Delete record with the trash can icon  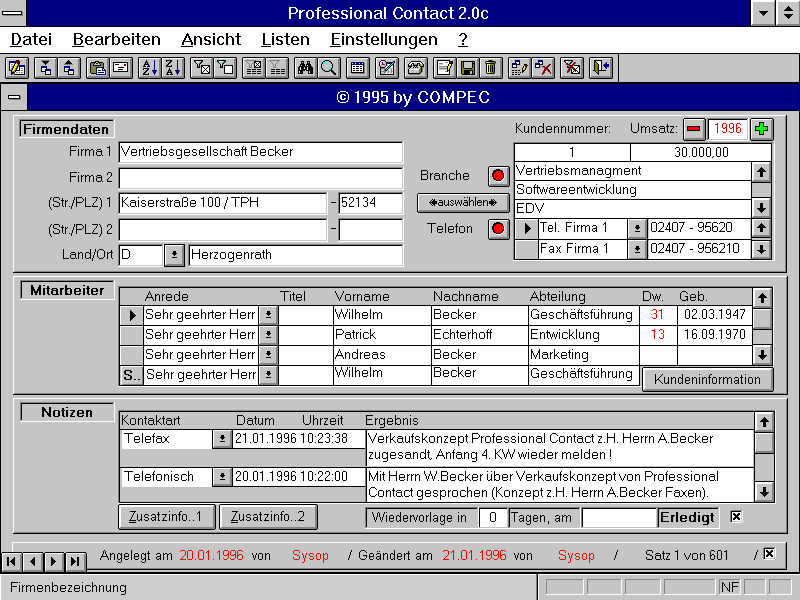tap(490, 68)
